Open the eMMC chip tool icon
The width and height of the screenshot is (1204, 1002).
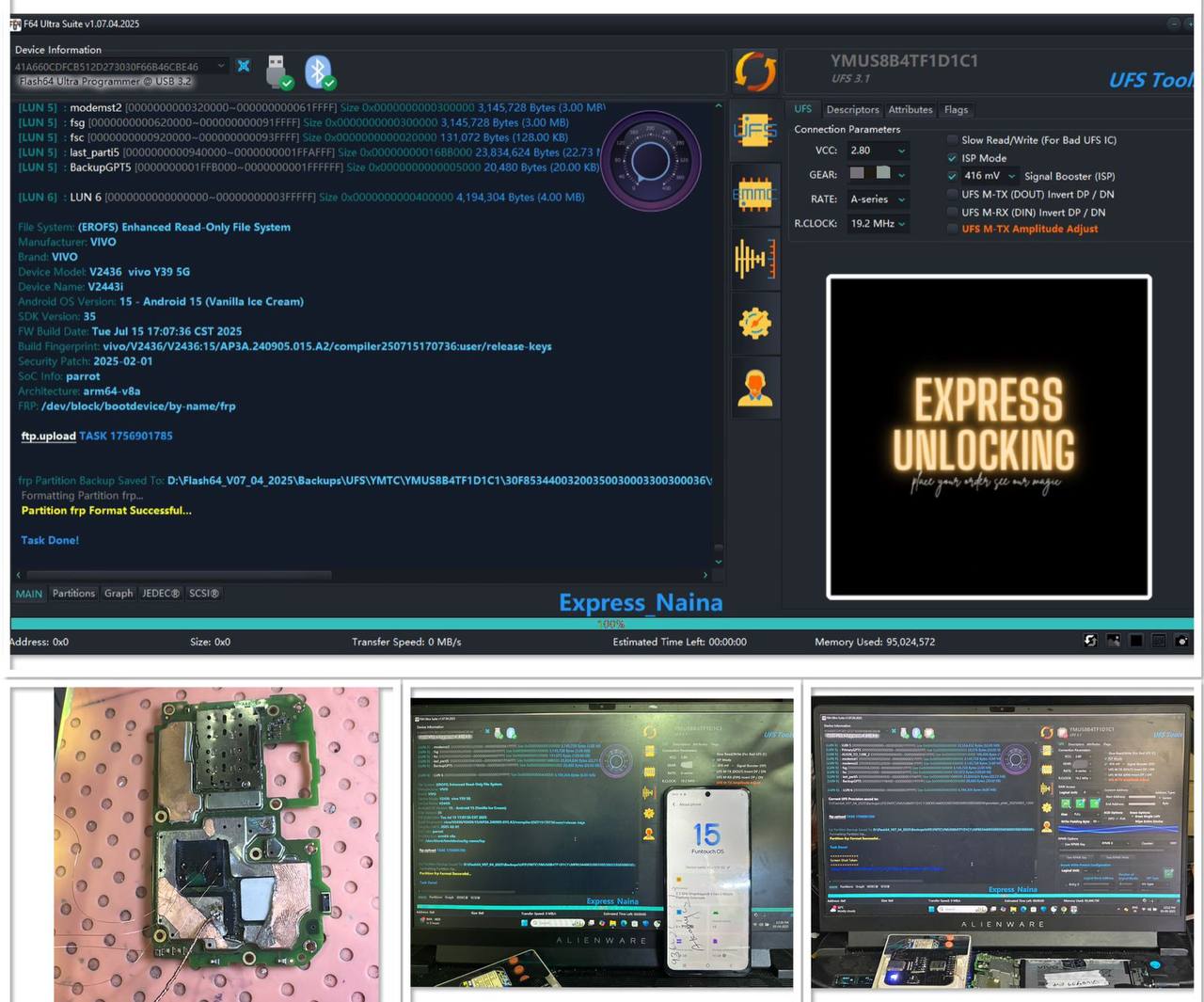[x=755, y=195]
